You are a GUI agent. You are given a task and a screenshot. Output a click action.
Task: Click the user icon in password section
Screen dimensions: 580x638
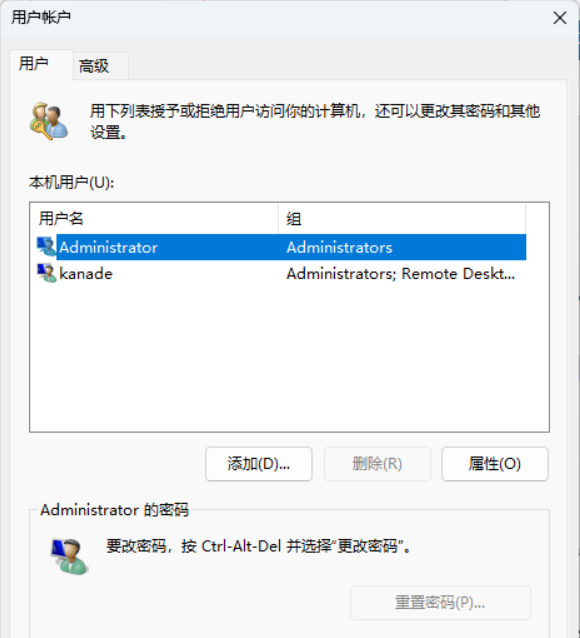pyautogui.click(x=69, y=556)
